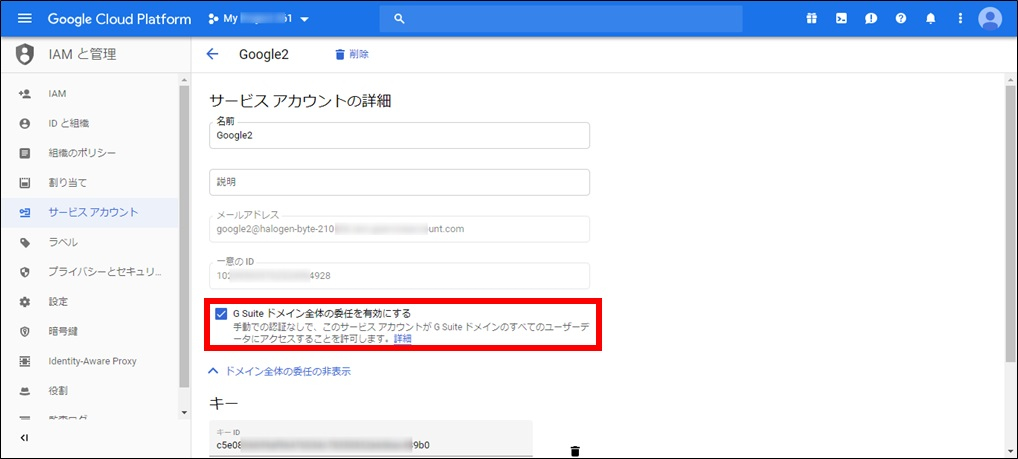Click the 一意の ID field

(399, 276)
